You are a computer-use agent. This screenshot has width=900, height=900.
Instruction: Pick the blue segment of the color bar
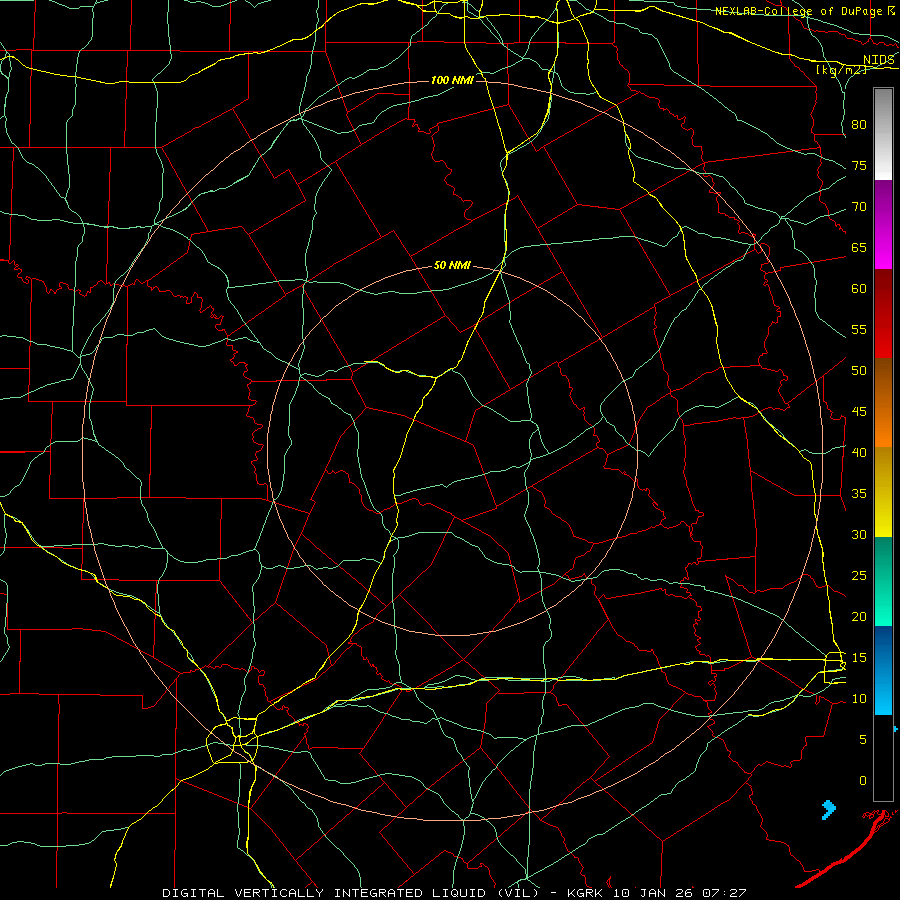pos(883,670)
